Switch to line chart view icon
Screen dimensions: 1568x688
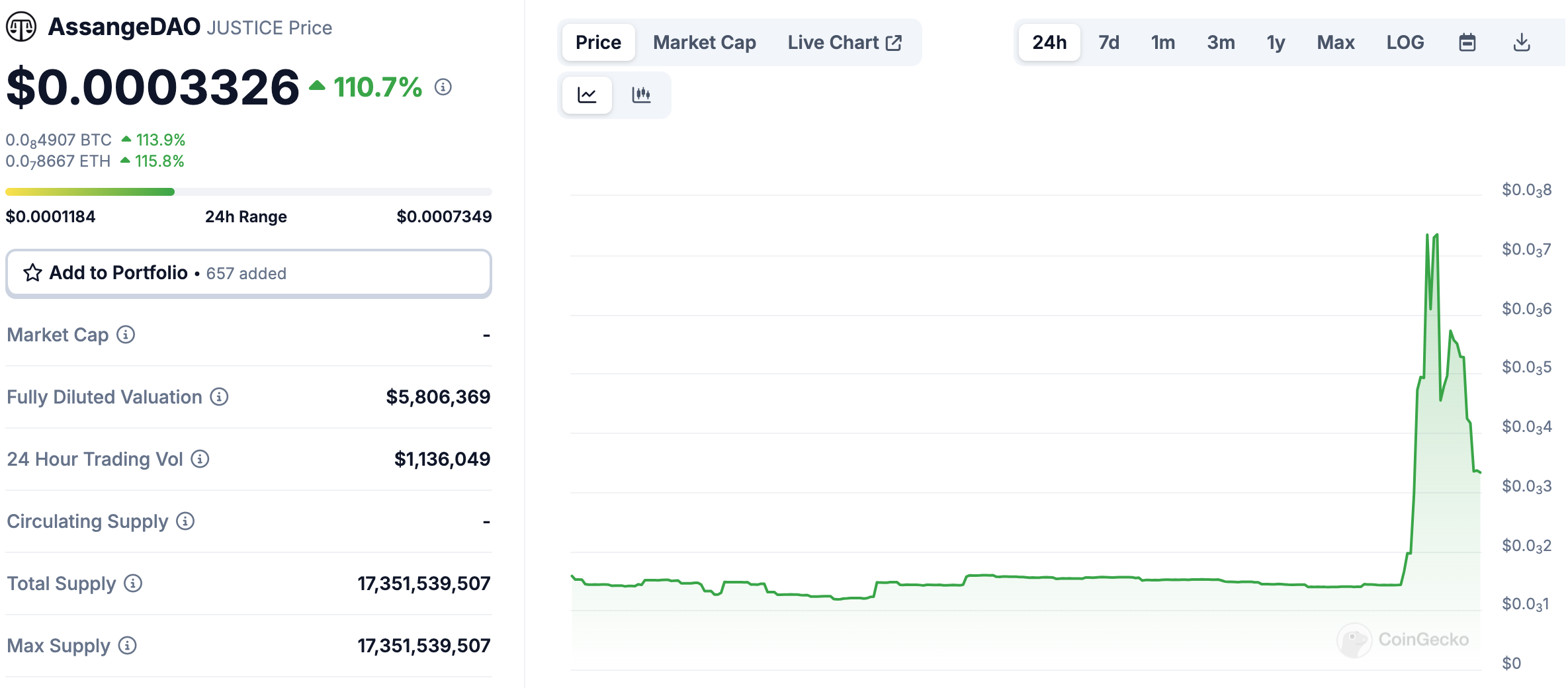(587, 95)
